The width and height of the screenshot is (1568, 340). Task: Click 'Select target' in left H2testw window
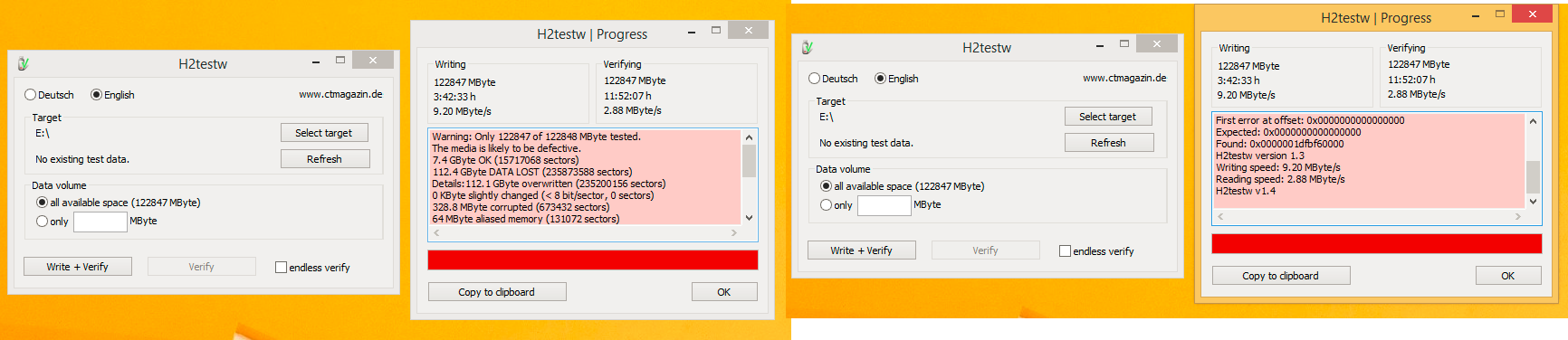point(324,133)
